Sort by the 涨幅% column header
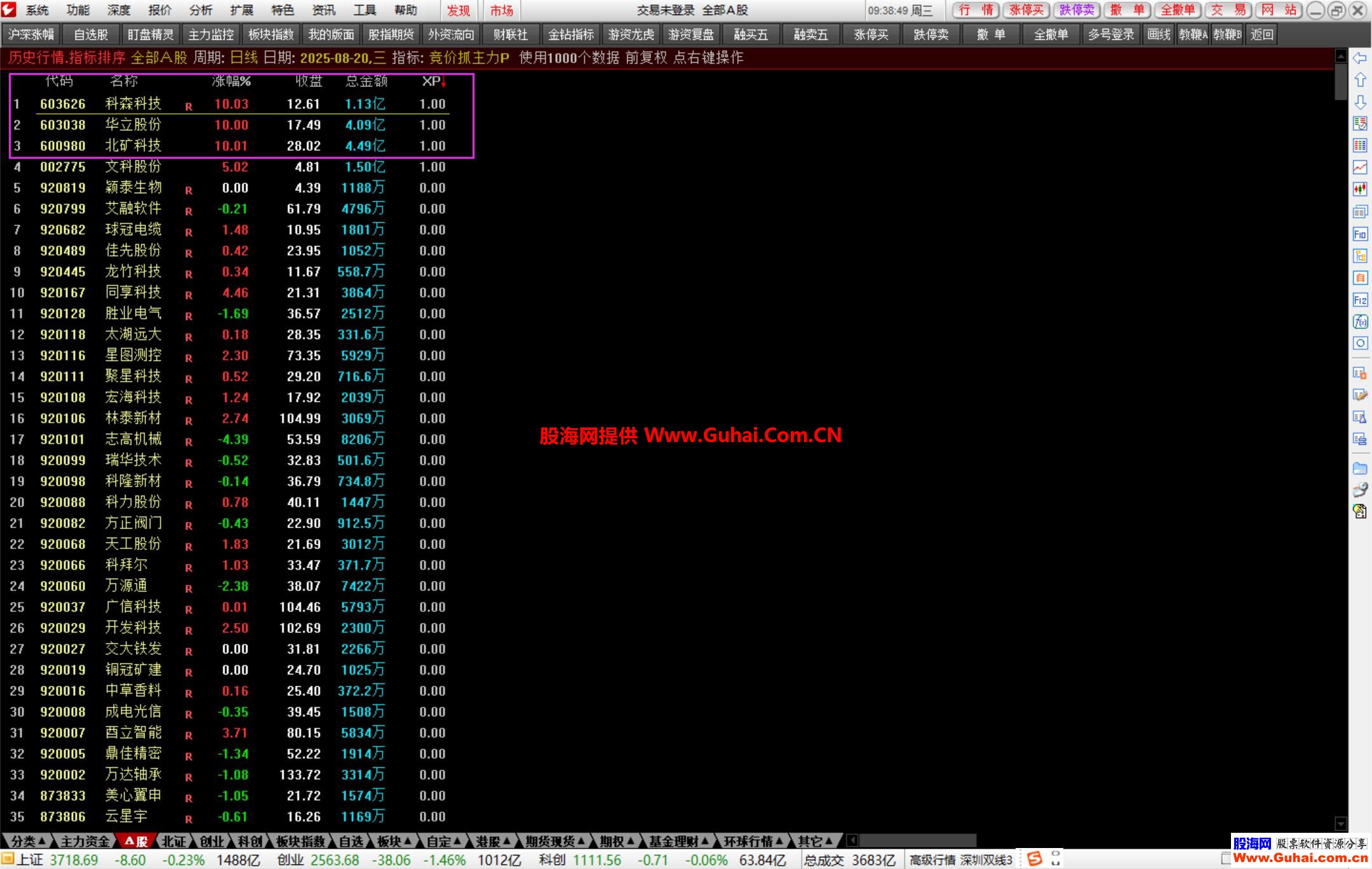The height and width of the screenshot is (869, 1372). (231, 81)
